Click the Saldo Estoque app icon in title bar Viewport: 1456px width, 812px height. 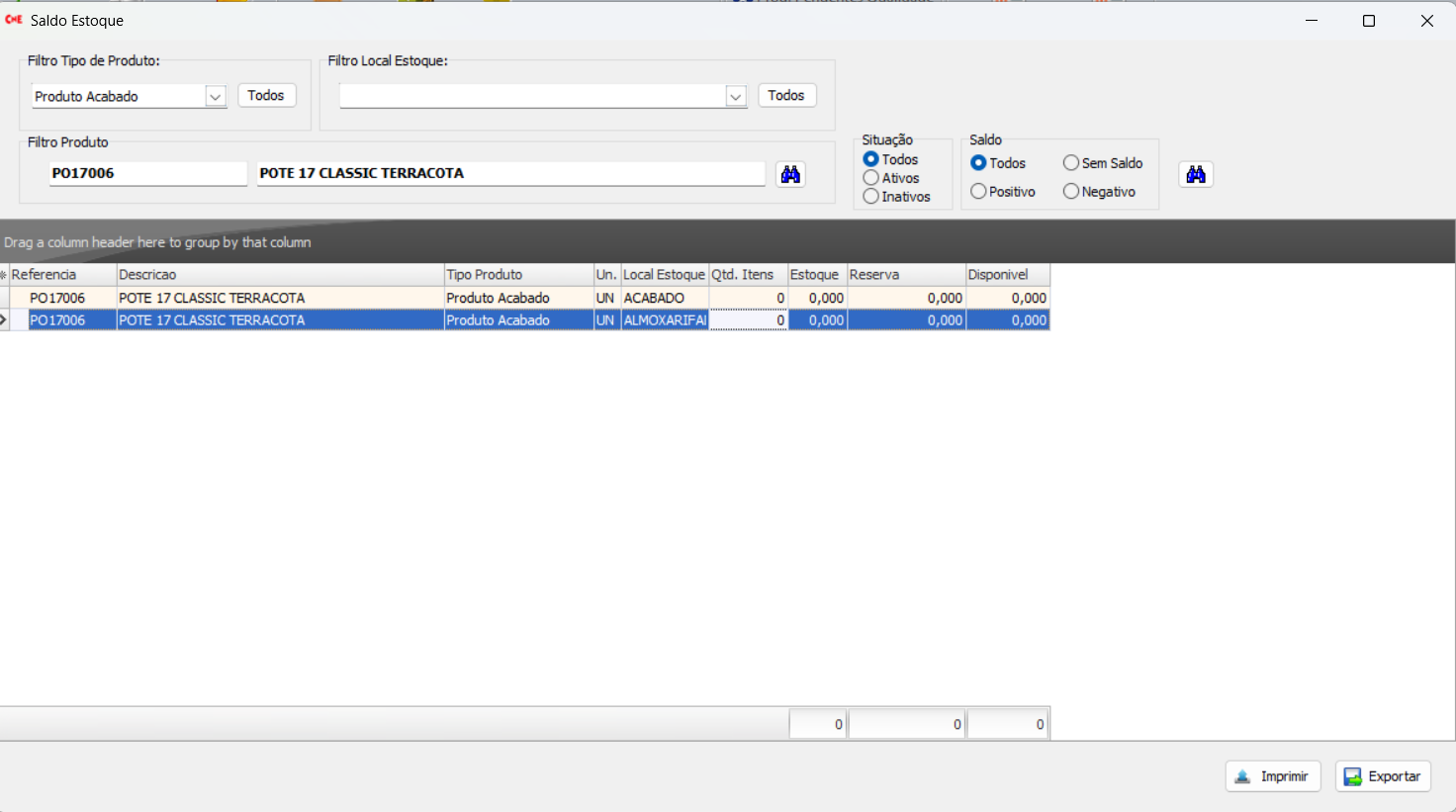pyautogui.click(x=14, y=20)
